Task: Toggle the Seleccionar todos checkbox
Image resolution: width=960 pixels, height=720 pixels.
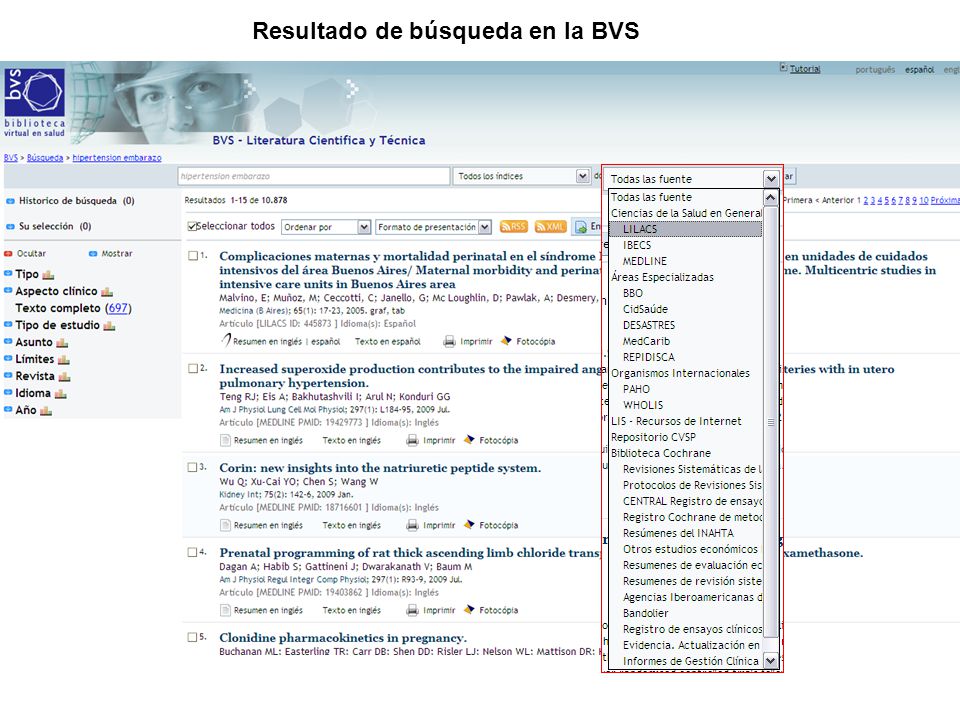Action: 192,227
